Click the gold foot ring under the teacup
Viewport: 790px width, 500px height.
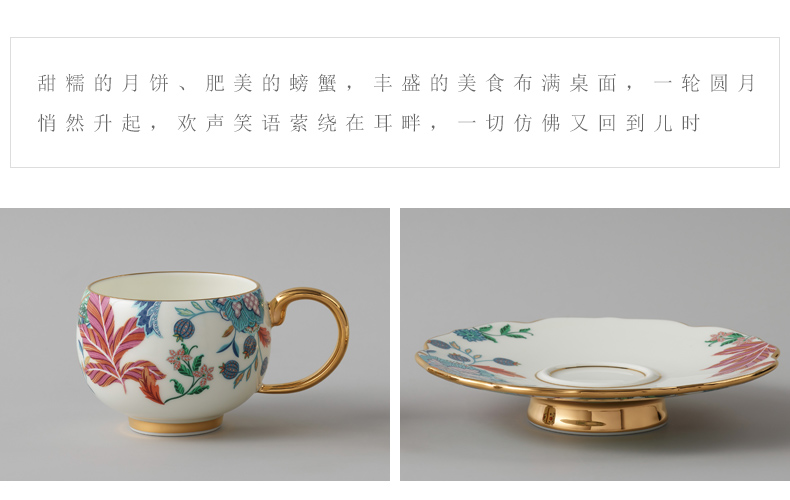[x=175, y=425]
